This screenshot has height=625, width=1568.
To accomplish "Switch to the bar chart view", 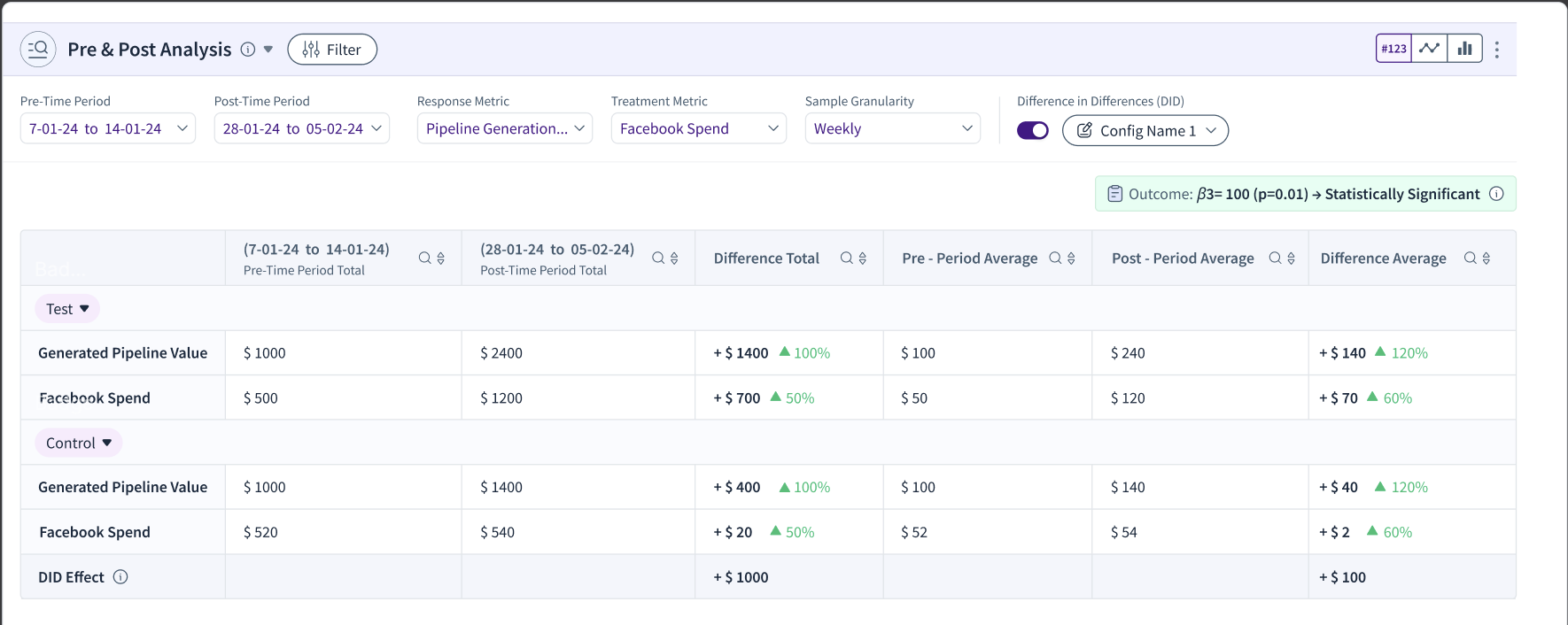I will [1464, 49].
